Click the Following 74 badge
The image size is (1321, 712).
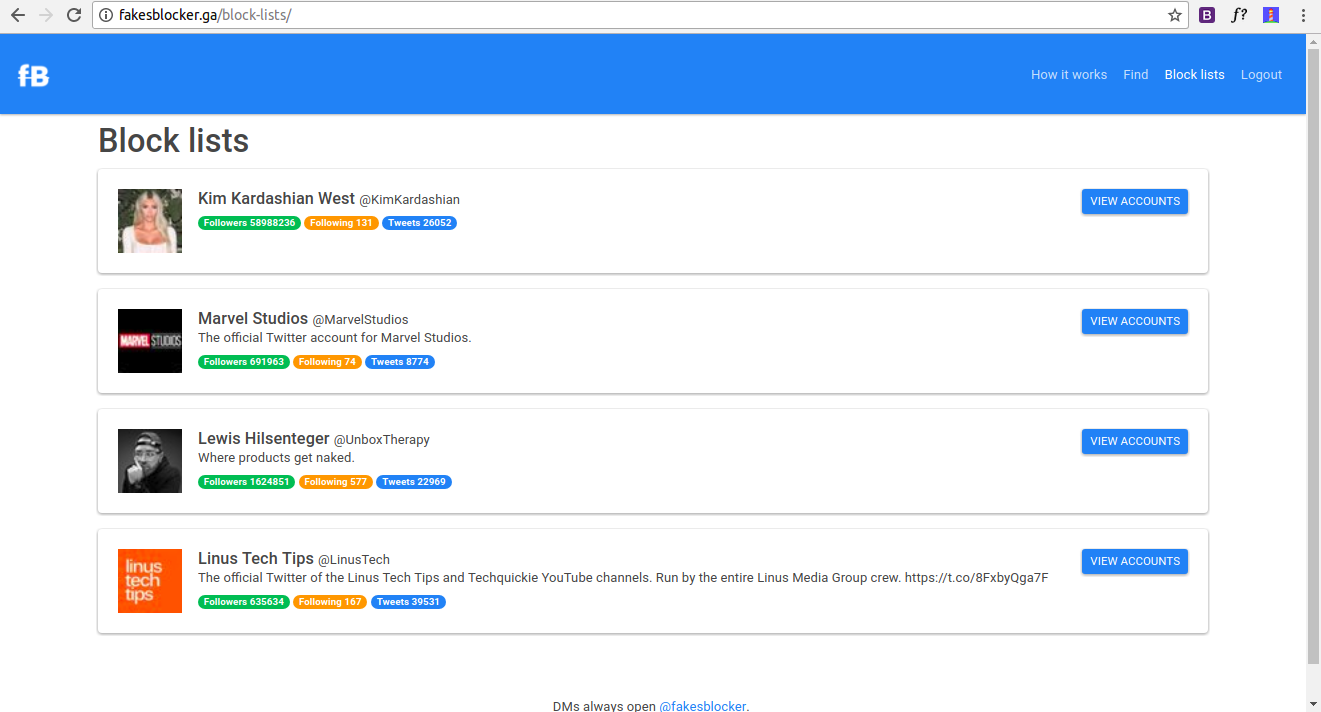point(327,362)
